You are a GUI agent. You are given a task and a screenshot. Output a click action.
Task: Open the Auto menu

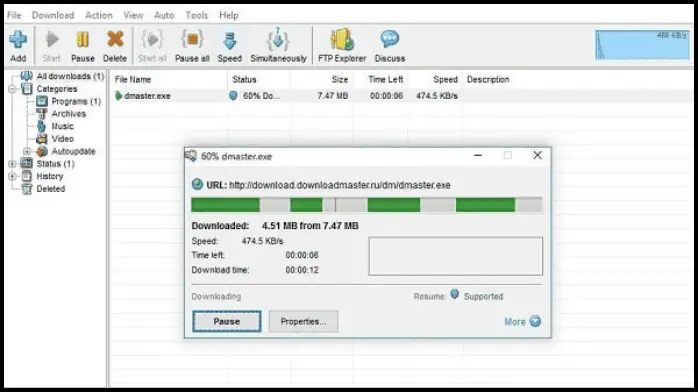click(x=164, y=15)
